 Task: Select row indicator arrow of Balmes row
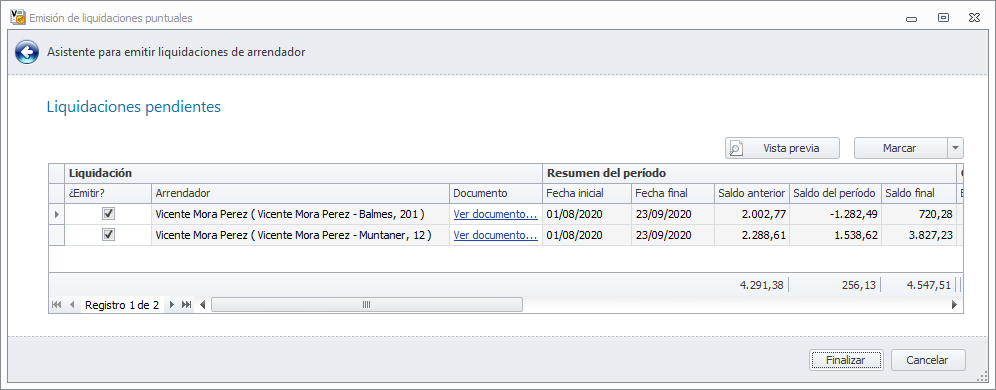57,215
